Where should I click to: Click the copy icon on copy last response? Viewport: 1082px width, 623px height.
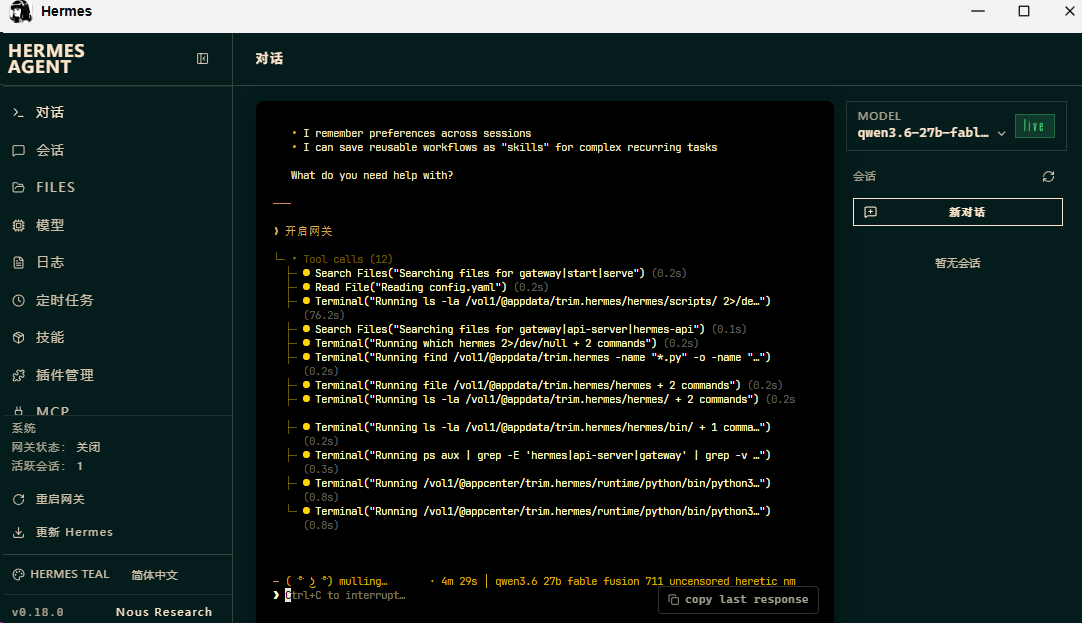pos(673,600)
